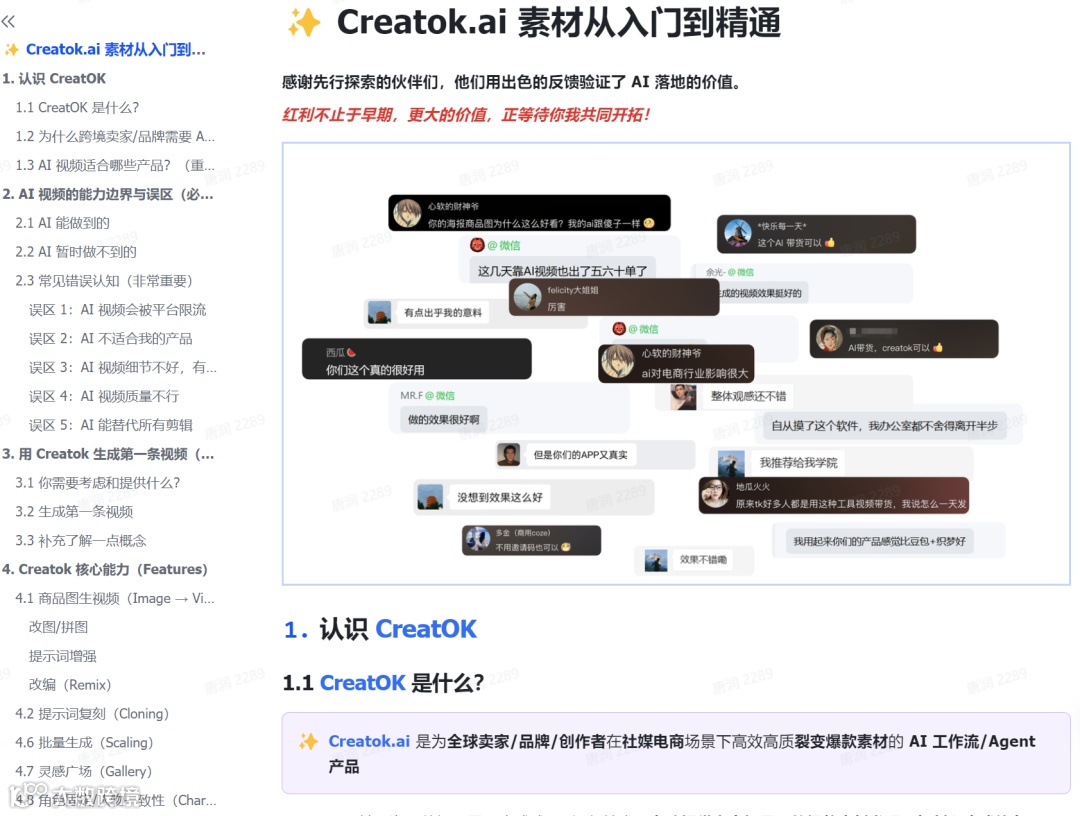Click the subheading 1.1 CreatOK 是什么?
The width and height of the screenshot is (1080, 816).
click(x=383, y=682)
